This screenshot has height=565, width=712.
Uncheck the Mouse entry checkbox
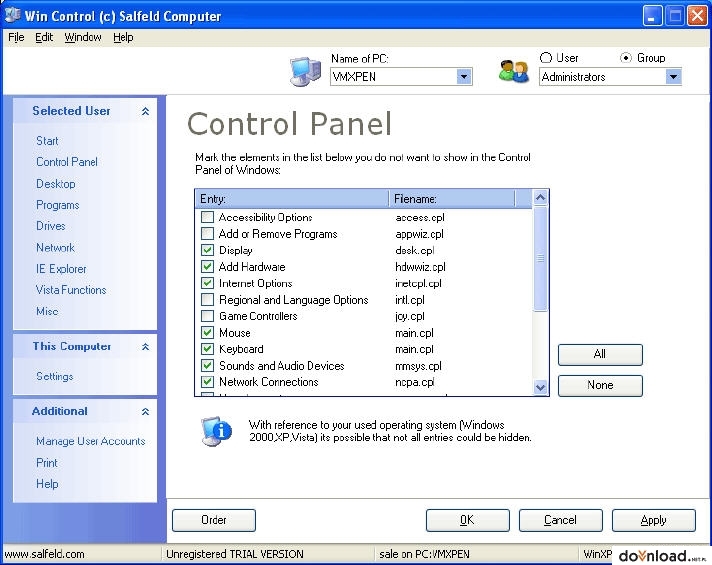point(208,332)
